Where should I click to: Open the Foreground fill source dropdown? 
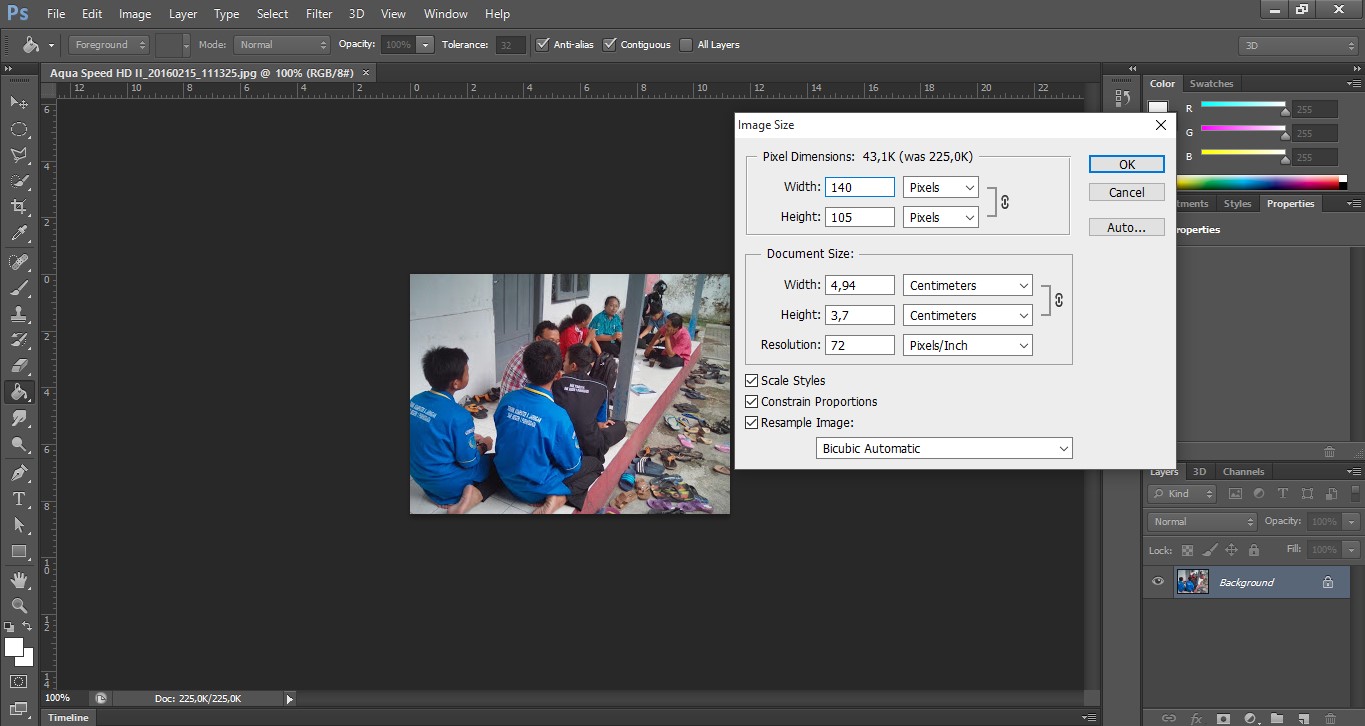109,45
